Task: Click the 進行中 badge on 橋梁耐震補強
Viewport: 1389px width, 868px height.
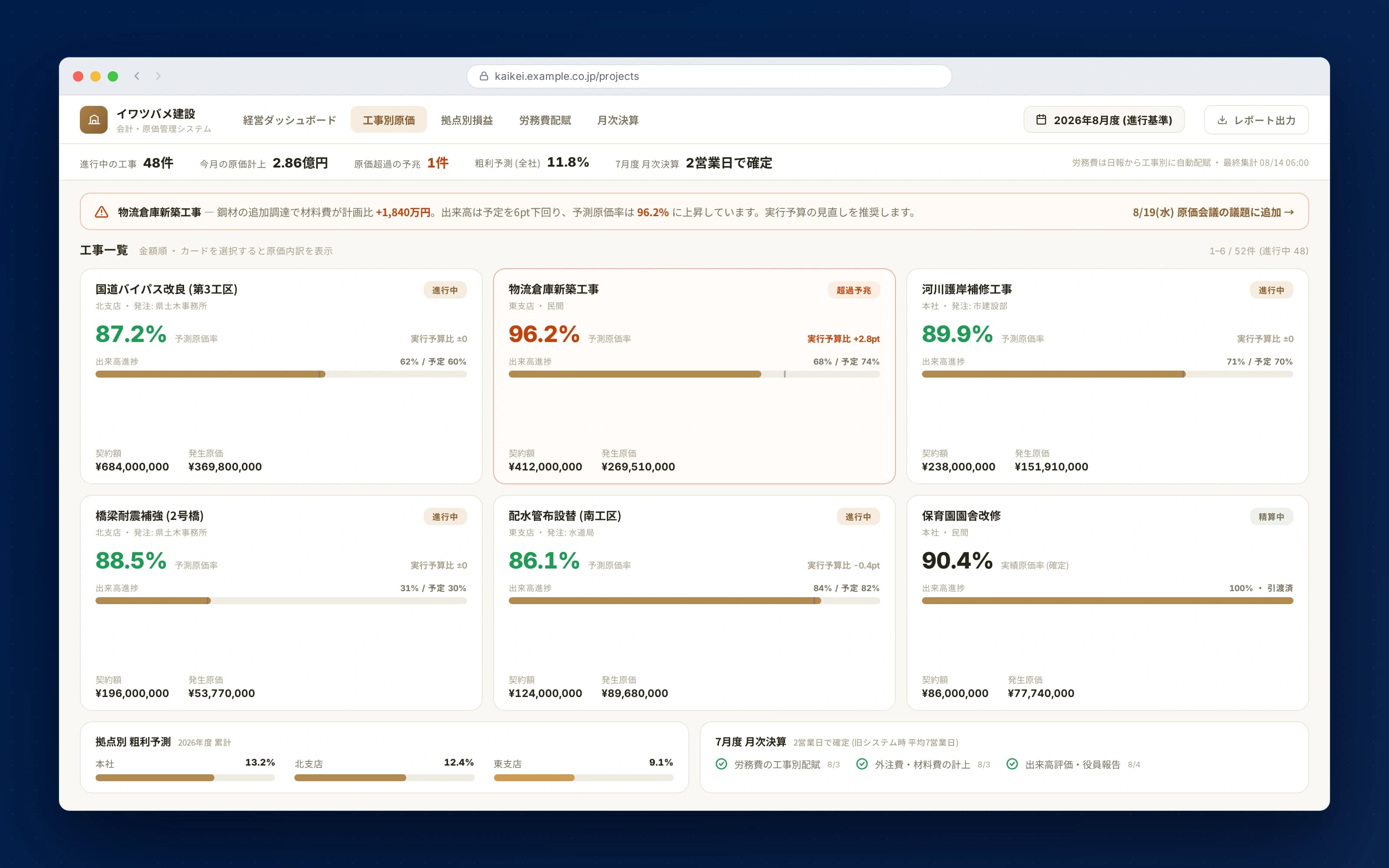Action: pos(445,516)
